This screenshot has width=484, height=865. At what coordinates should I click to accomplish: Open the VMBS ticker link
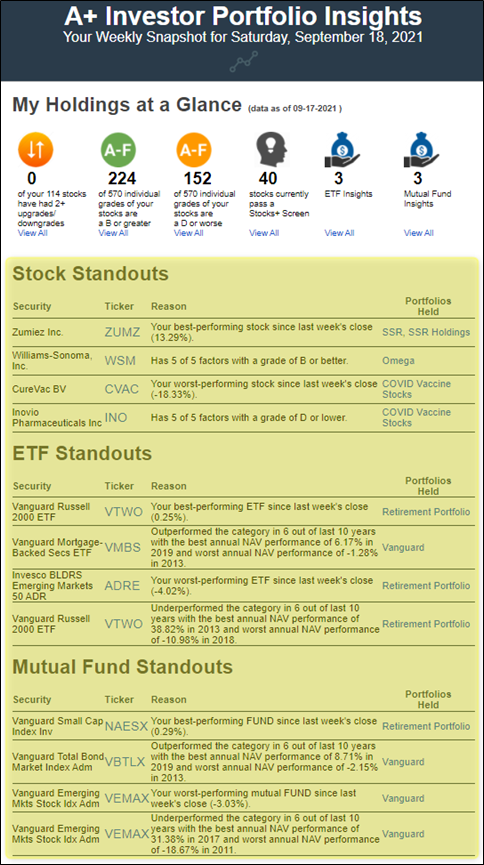point(124,548)
